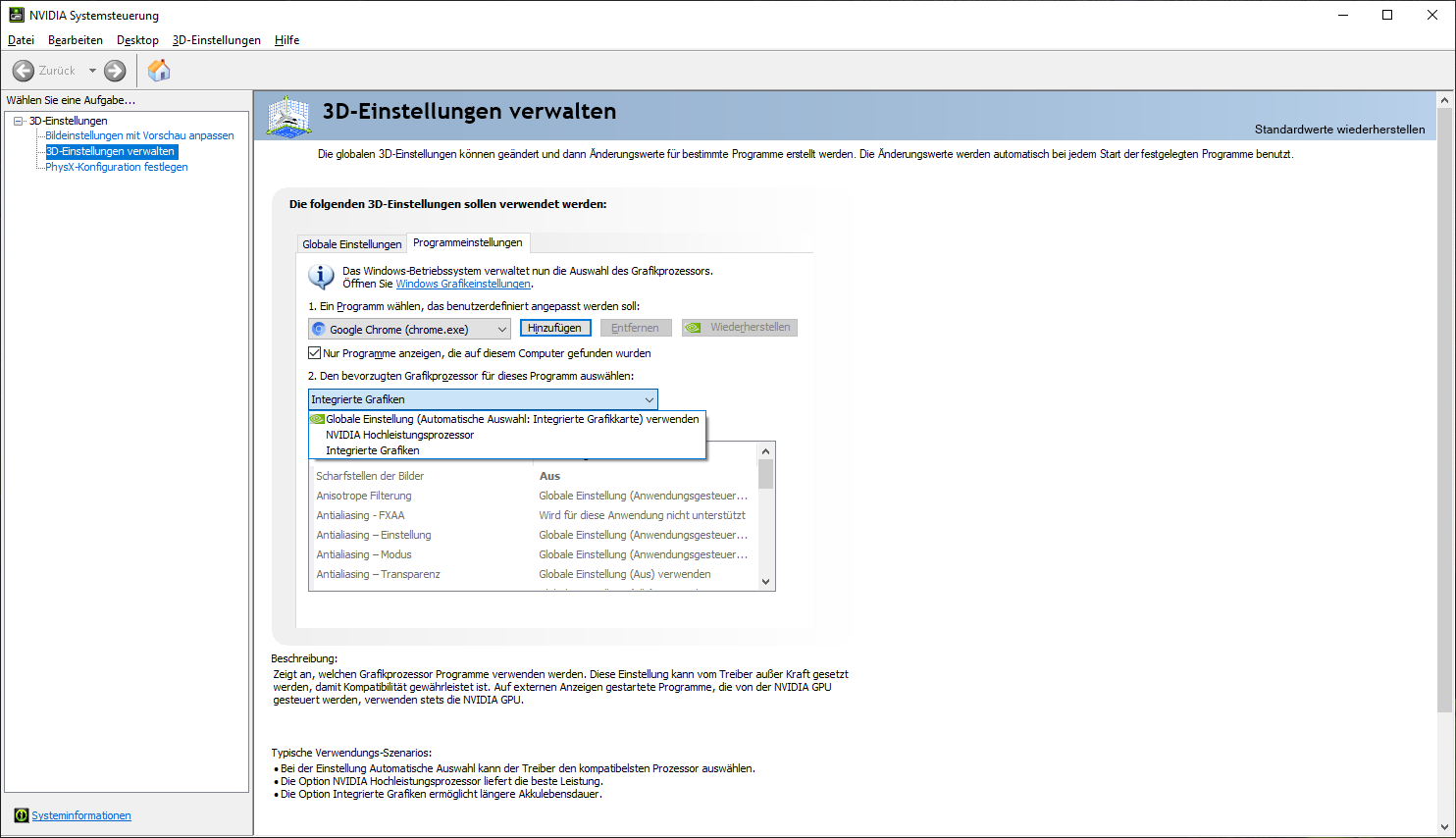Open Hilfe menu
This screenshot has height=838, width=1456.
tap(286, 40)
